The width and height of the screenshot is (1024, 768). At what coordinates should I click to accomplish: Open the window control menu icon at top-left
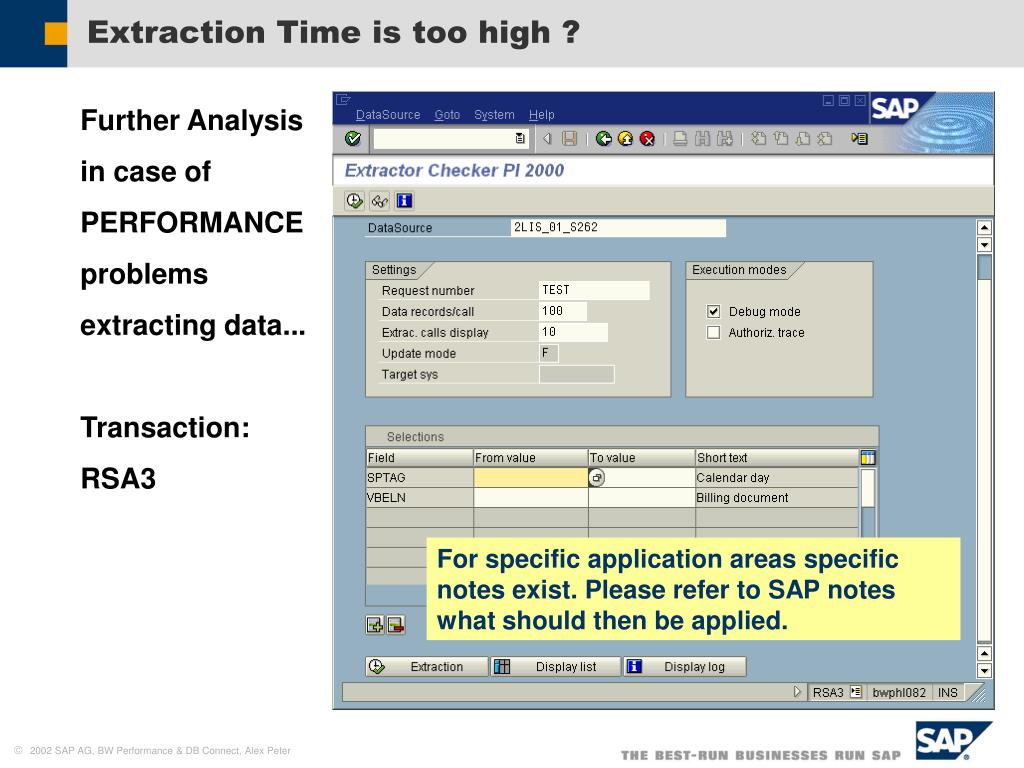pyautogui.click(x=343, y=99)
